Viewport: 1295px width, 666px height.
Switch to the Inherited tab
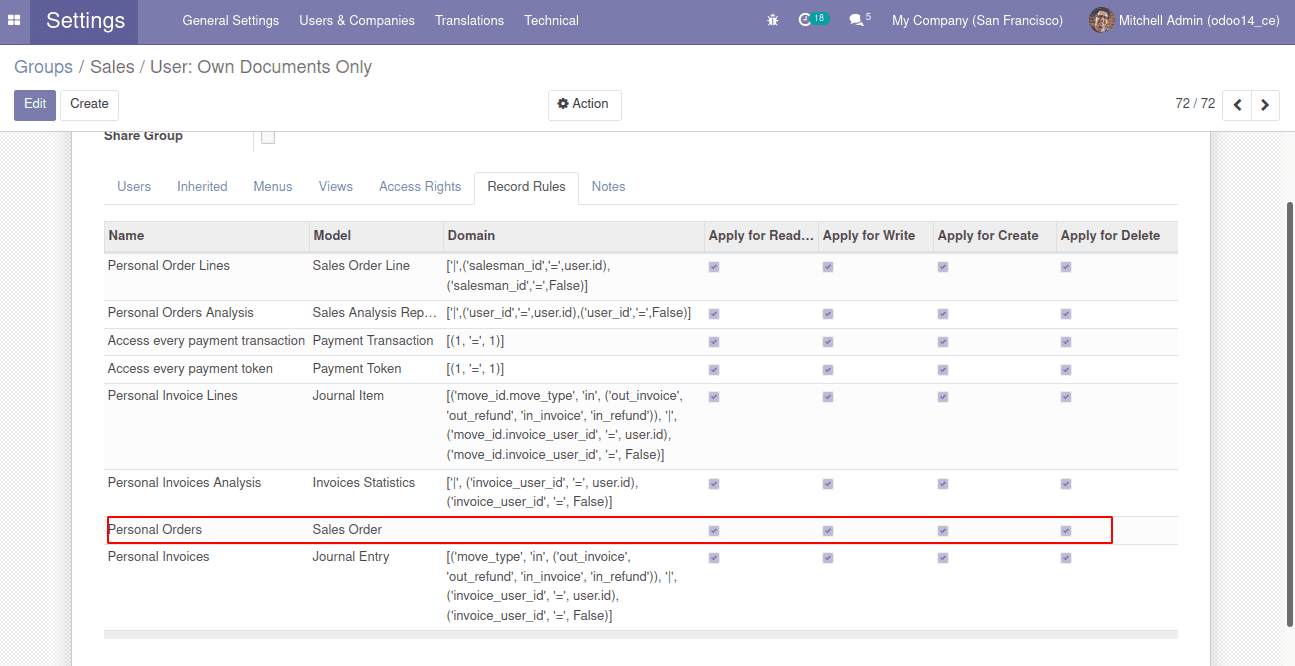click(x=202, y=187)
